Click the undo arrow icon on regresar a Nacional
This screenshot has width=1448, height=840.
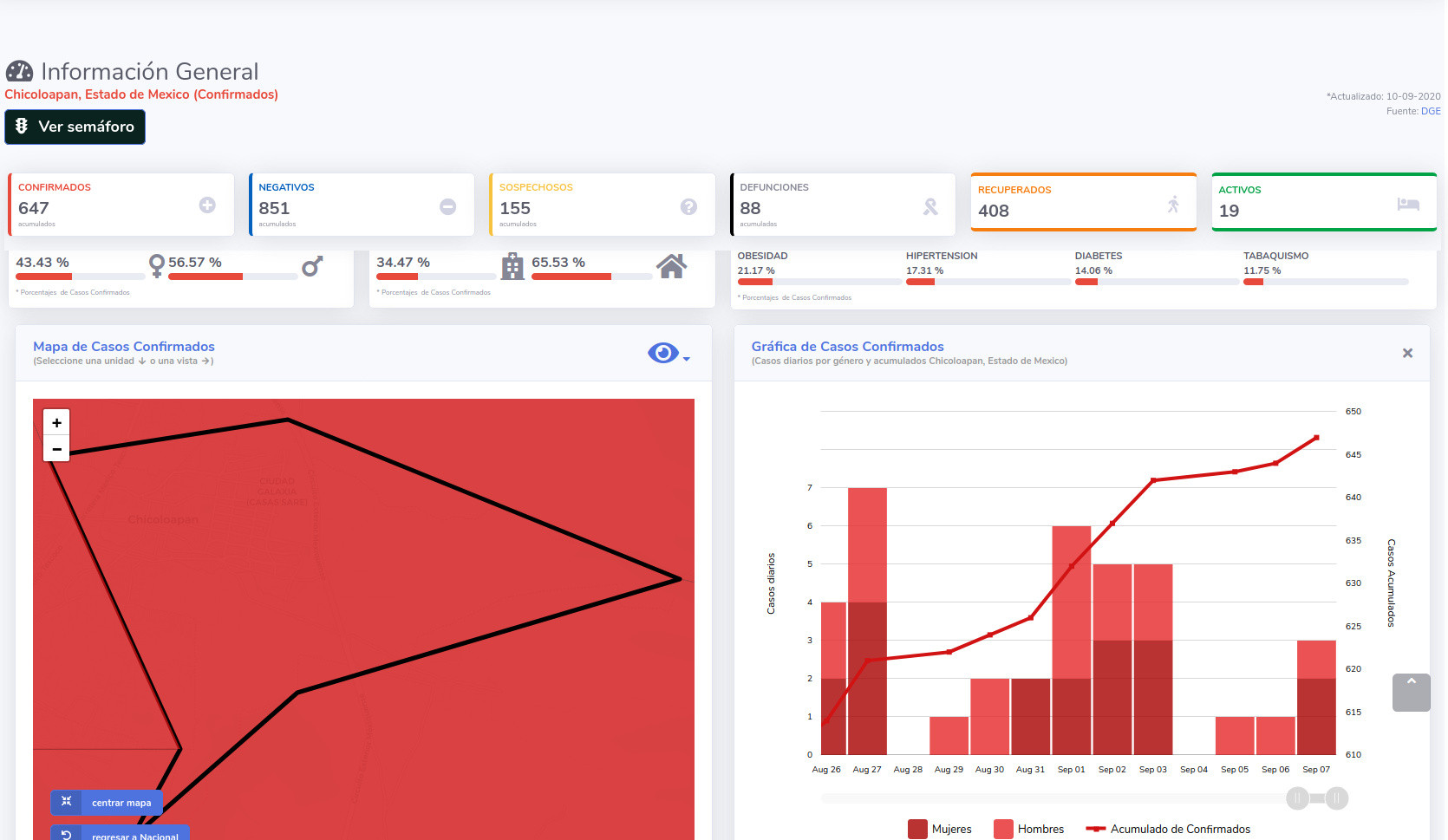coord(66,835)
